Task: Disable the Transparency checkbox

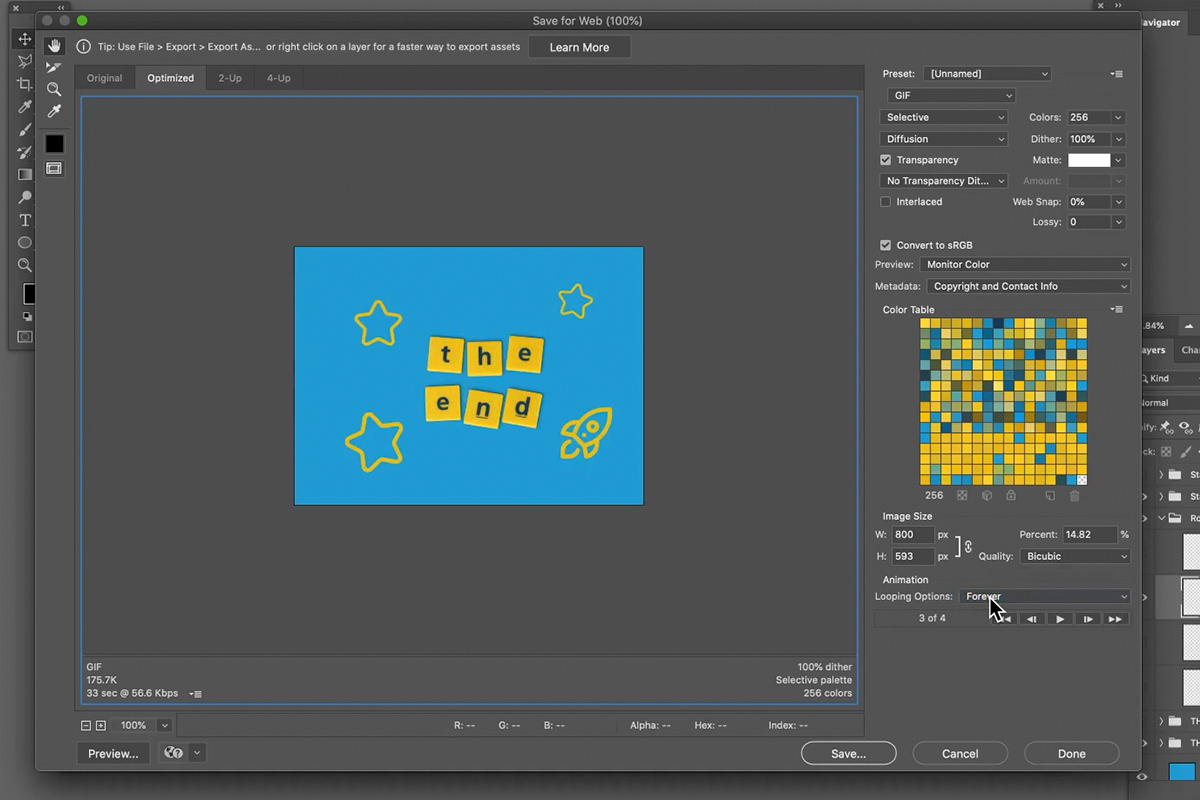Action: pos(885,159)
